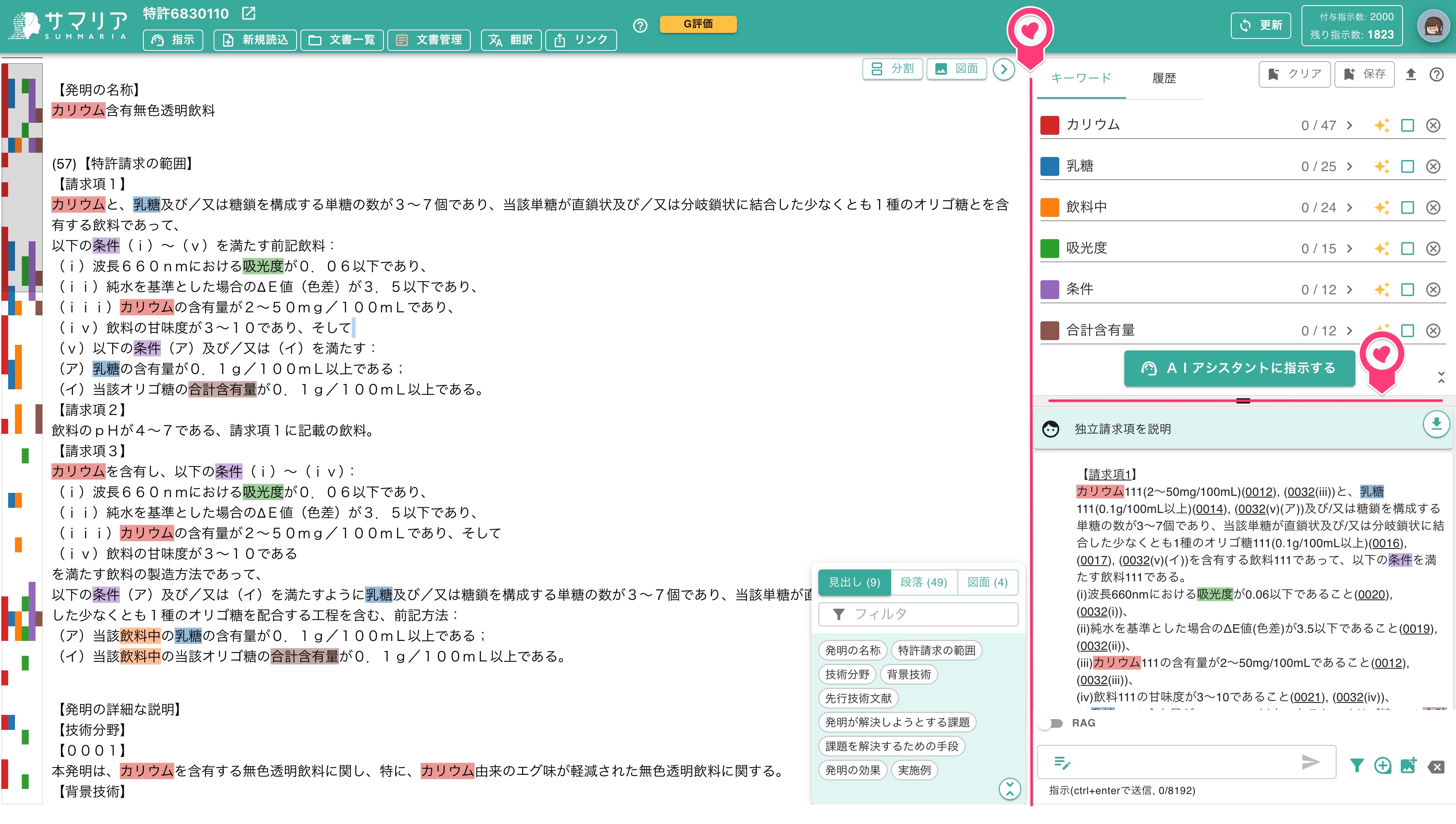Toggle checkbox for カリウム keyword
This screenshot has height=824, width=1456.
tap(1407, 125)
